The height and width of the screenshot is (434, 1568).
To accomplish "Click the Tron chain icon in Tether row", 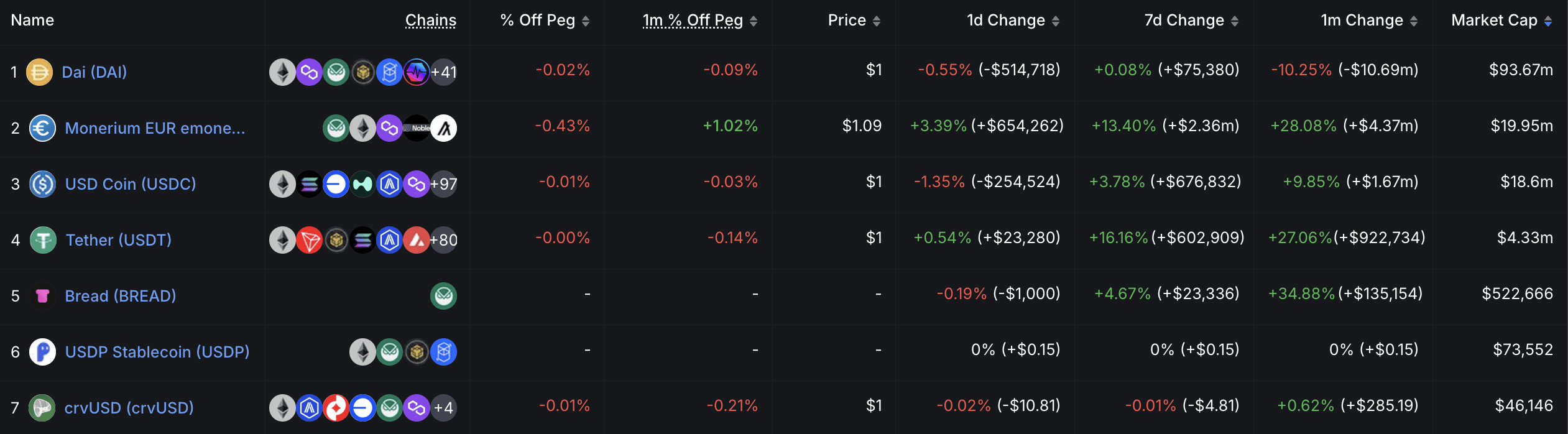I will [x=309, y=240].
